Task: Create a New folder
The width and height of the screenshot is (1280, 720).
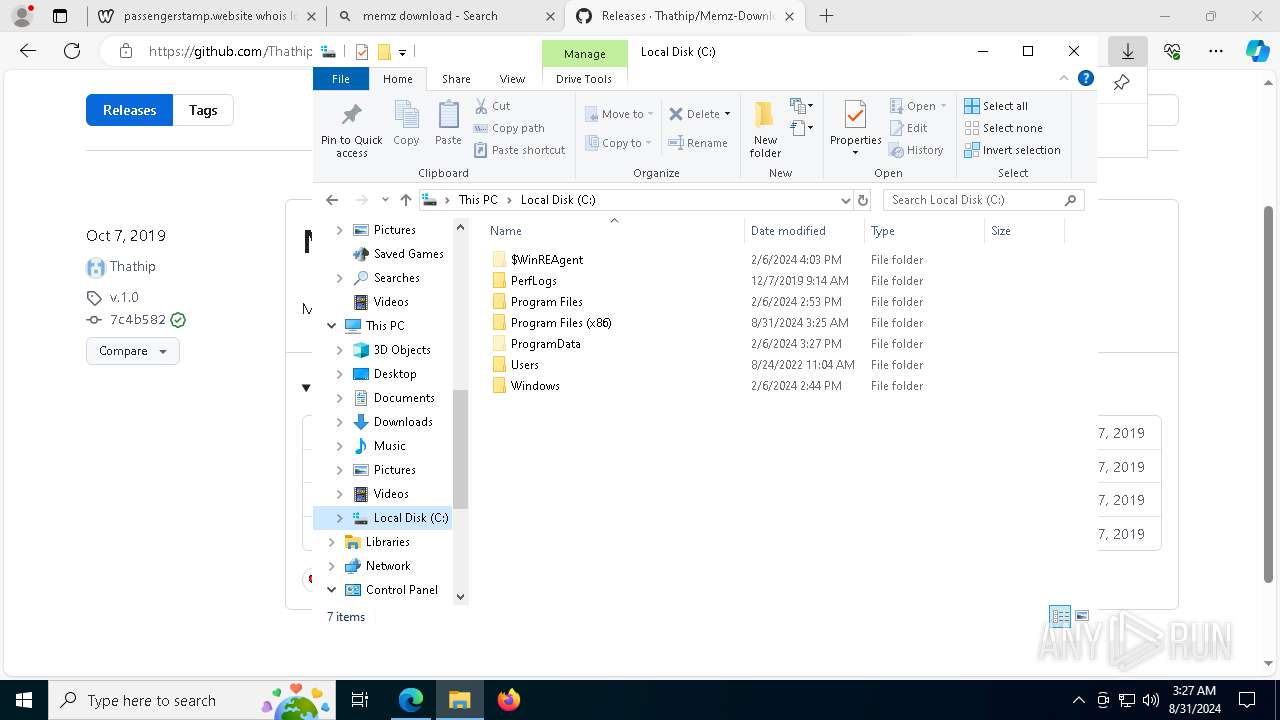Action: click(x=765, y=129)
